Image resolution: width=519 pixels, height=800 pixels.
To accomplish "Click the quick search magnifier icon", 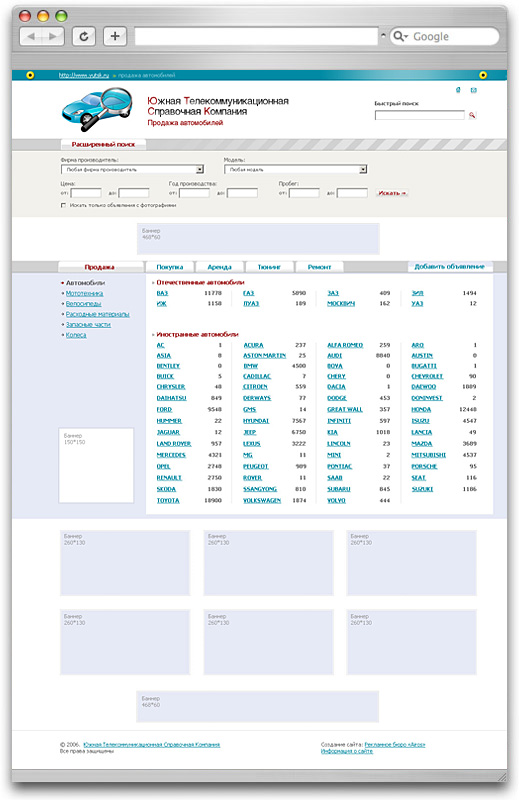I will [472, 115].
